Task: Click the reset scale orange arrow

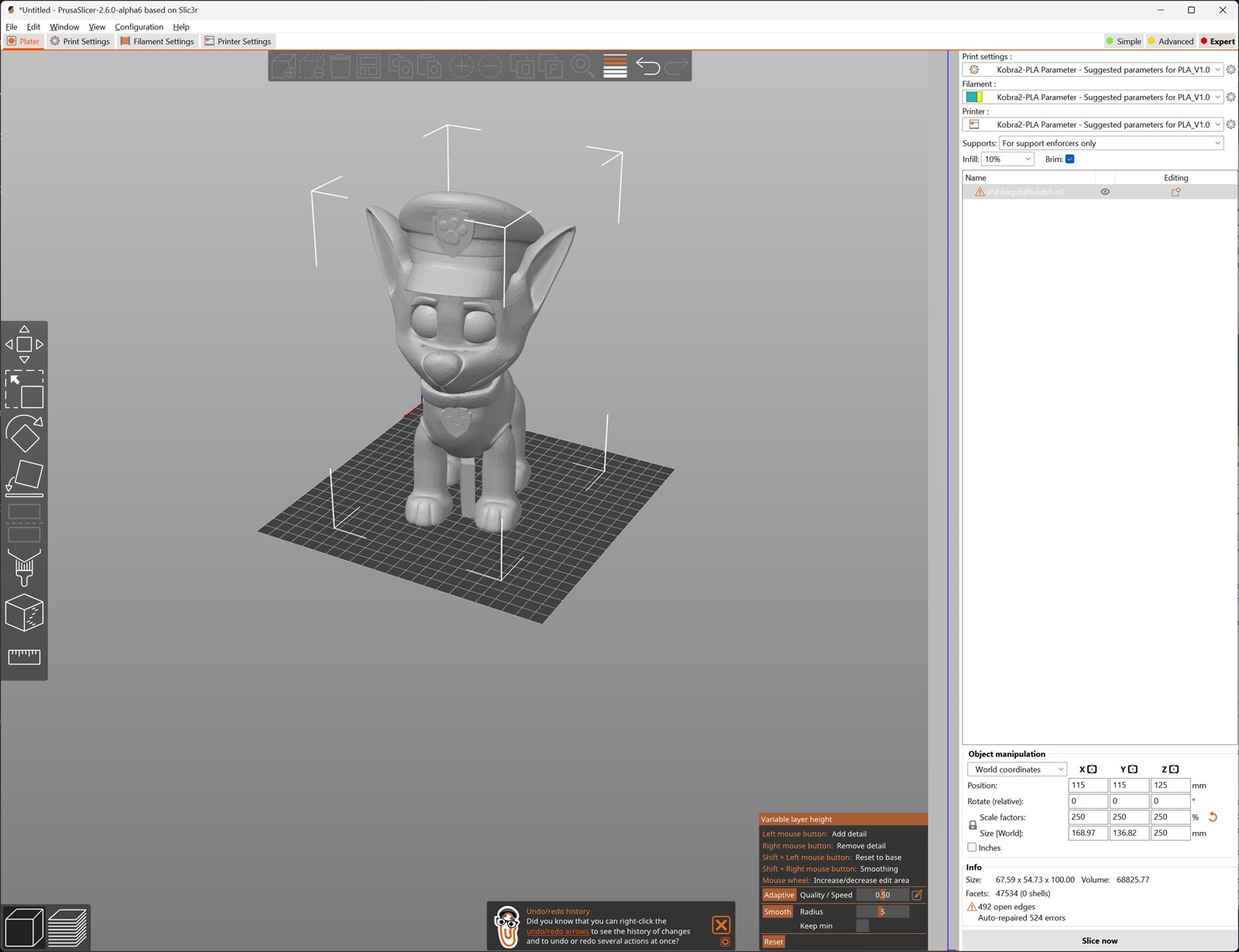Action: tap(1213, 817)
